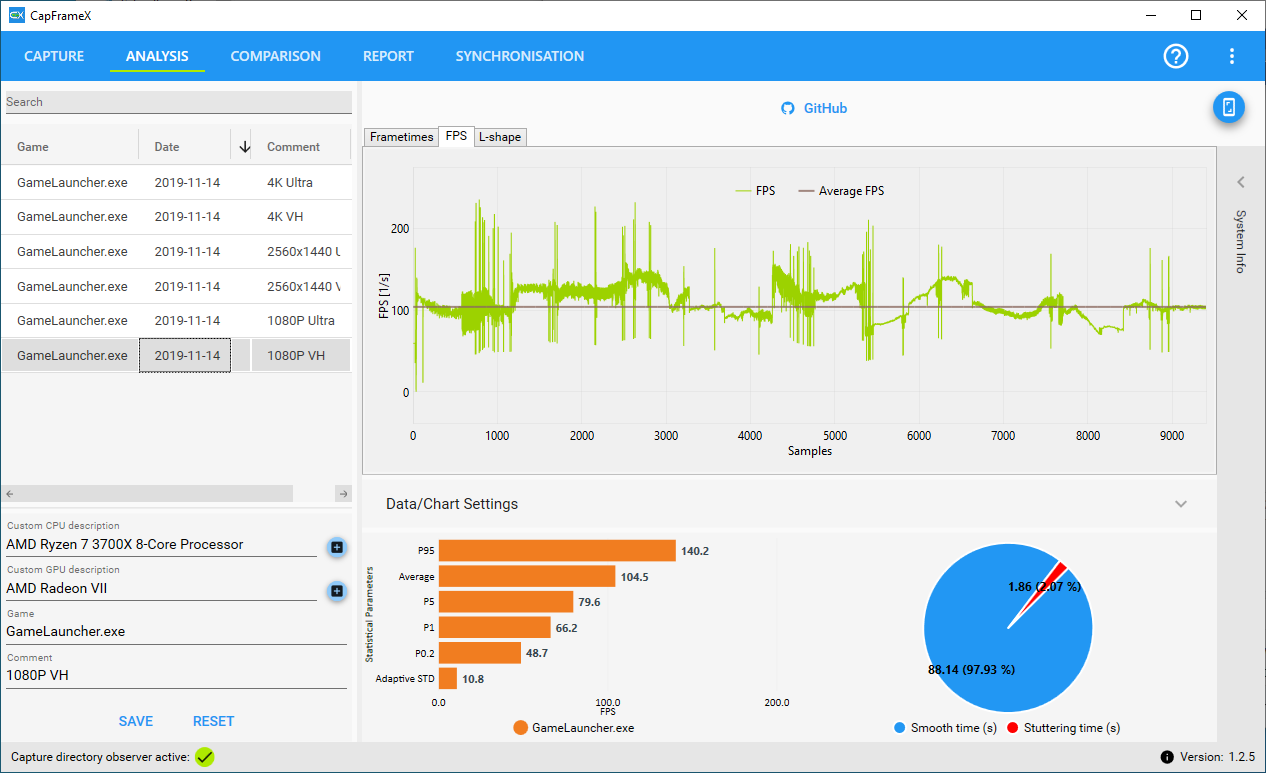Click the Average FPS legend entry
This screenshot has height=773, width=1266.
coord(840,191)
